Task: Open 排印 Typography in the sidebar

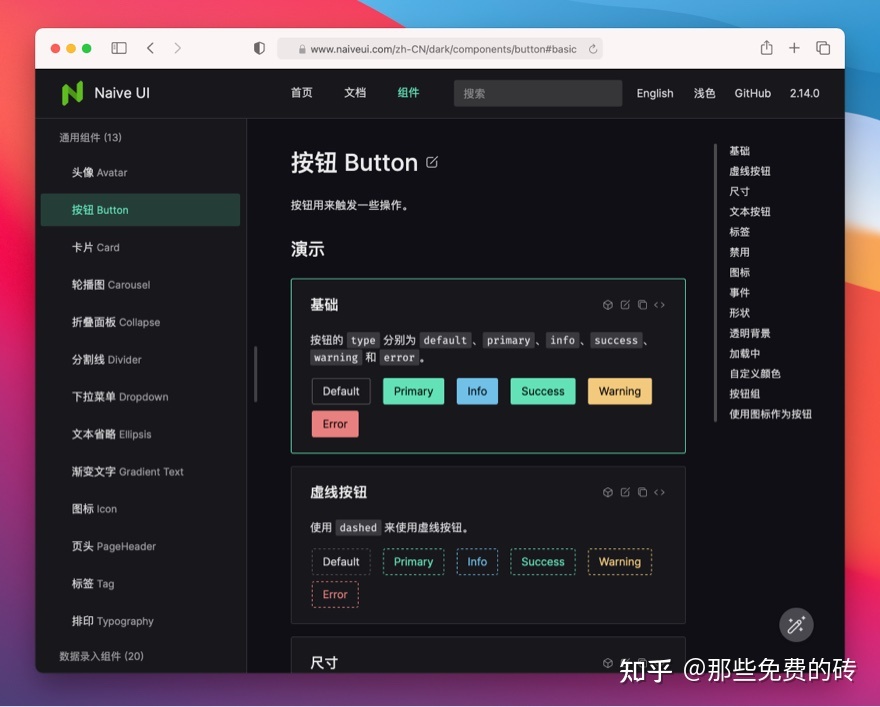Action: pos(140,621)
